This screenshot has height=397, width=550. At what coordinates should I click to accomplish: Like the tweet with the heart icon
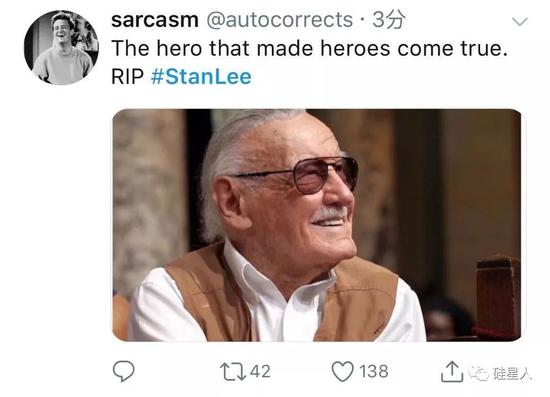342,371
